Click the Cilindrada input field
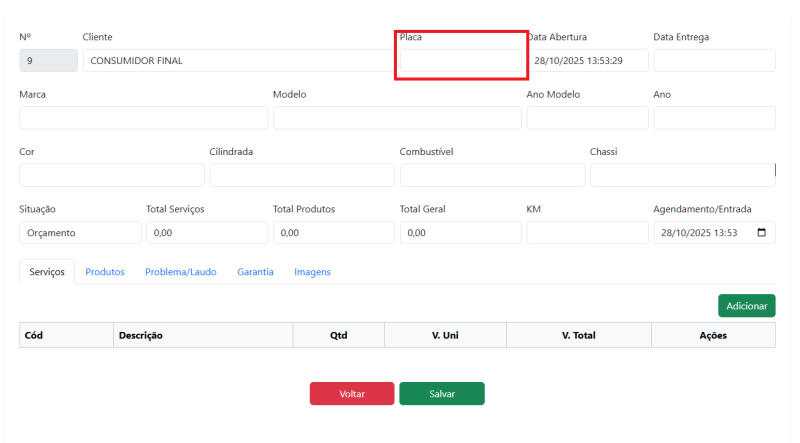 pos(302,176)
